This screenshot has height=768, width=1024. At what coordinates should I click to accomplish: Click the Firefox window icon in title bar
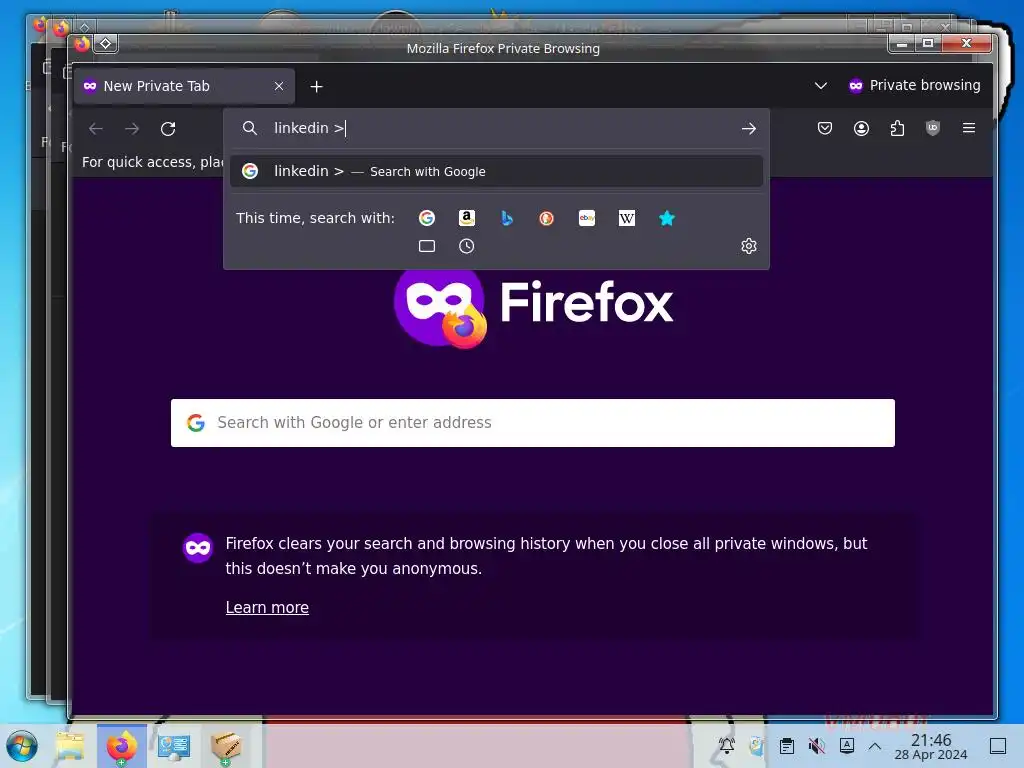coord(82,44)
